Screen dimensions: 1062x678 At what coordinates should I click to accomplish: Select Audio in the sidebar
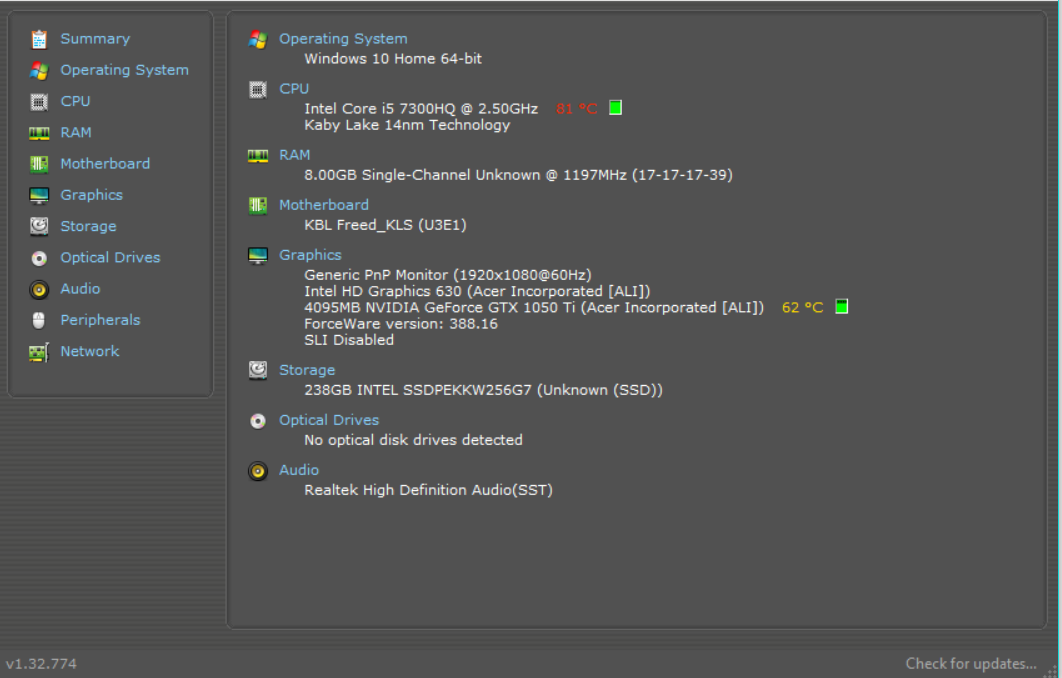point(80,289)
